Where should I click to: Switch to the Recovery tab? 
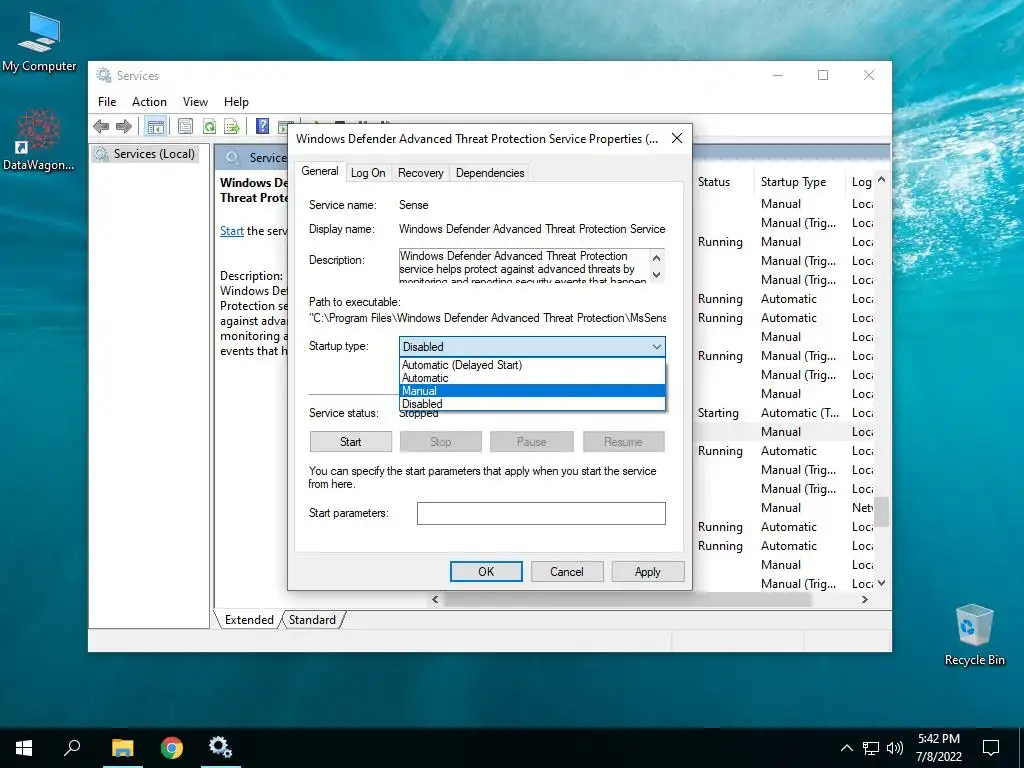421,173
